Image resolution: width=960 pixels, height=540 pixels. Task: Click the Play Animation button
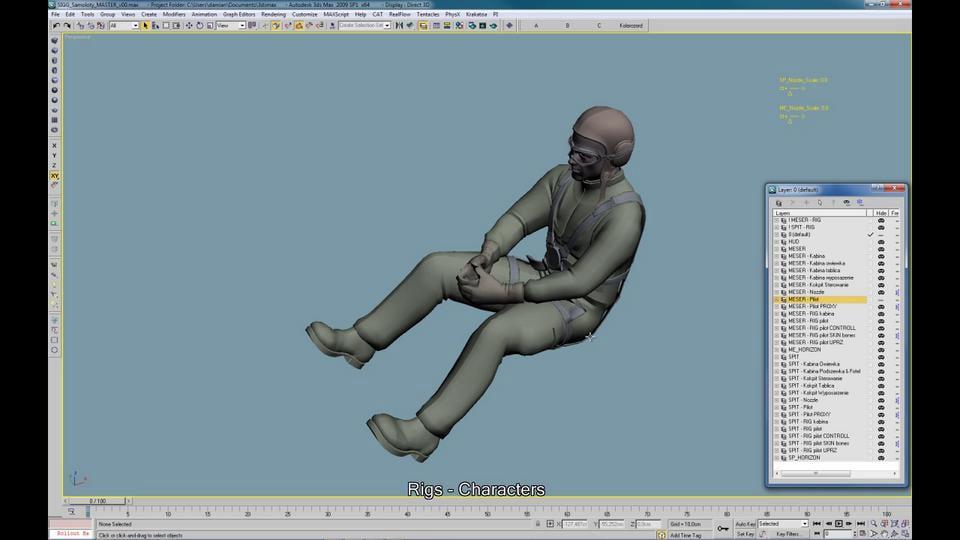coord(839,524)
